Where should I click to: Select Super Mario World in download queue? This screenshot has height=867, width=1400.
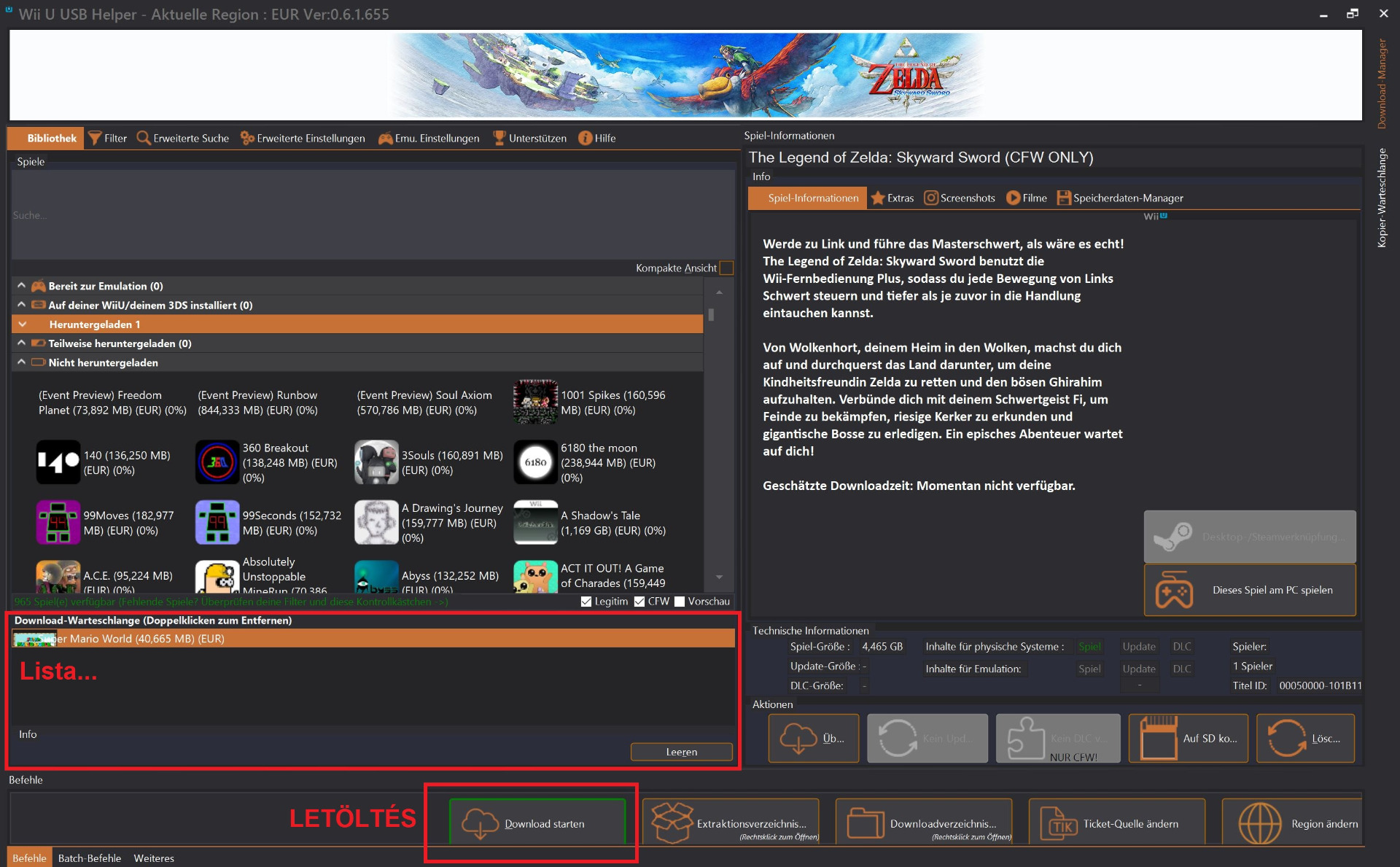(x=373, y=639)
